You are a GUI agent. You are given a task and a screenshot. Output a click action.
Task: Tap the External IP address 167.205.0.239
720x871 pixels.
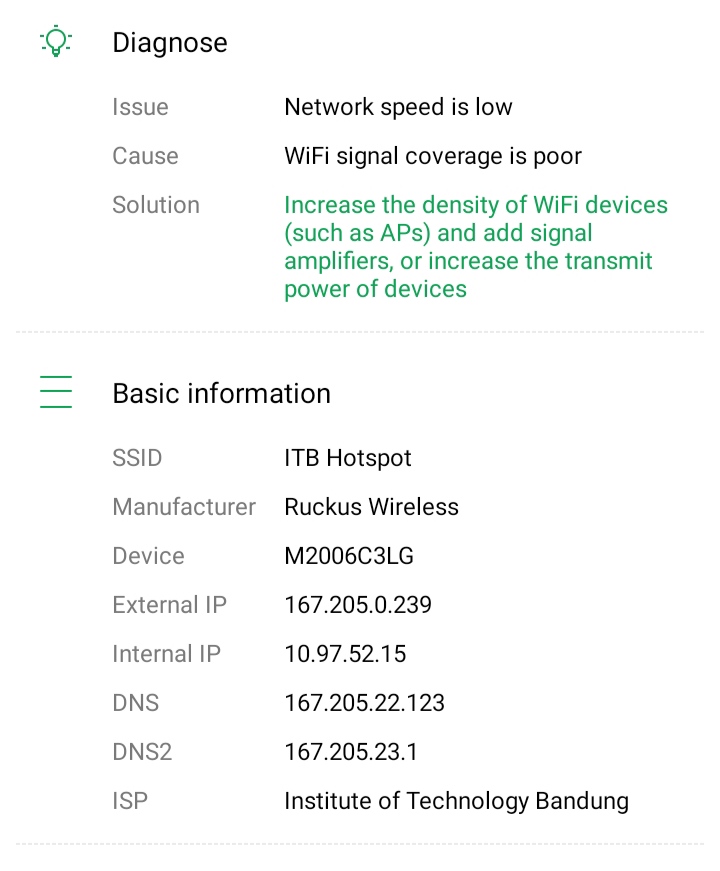358,605
